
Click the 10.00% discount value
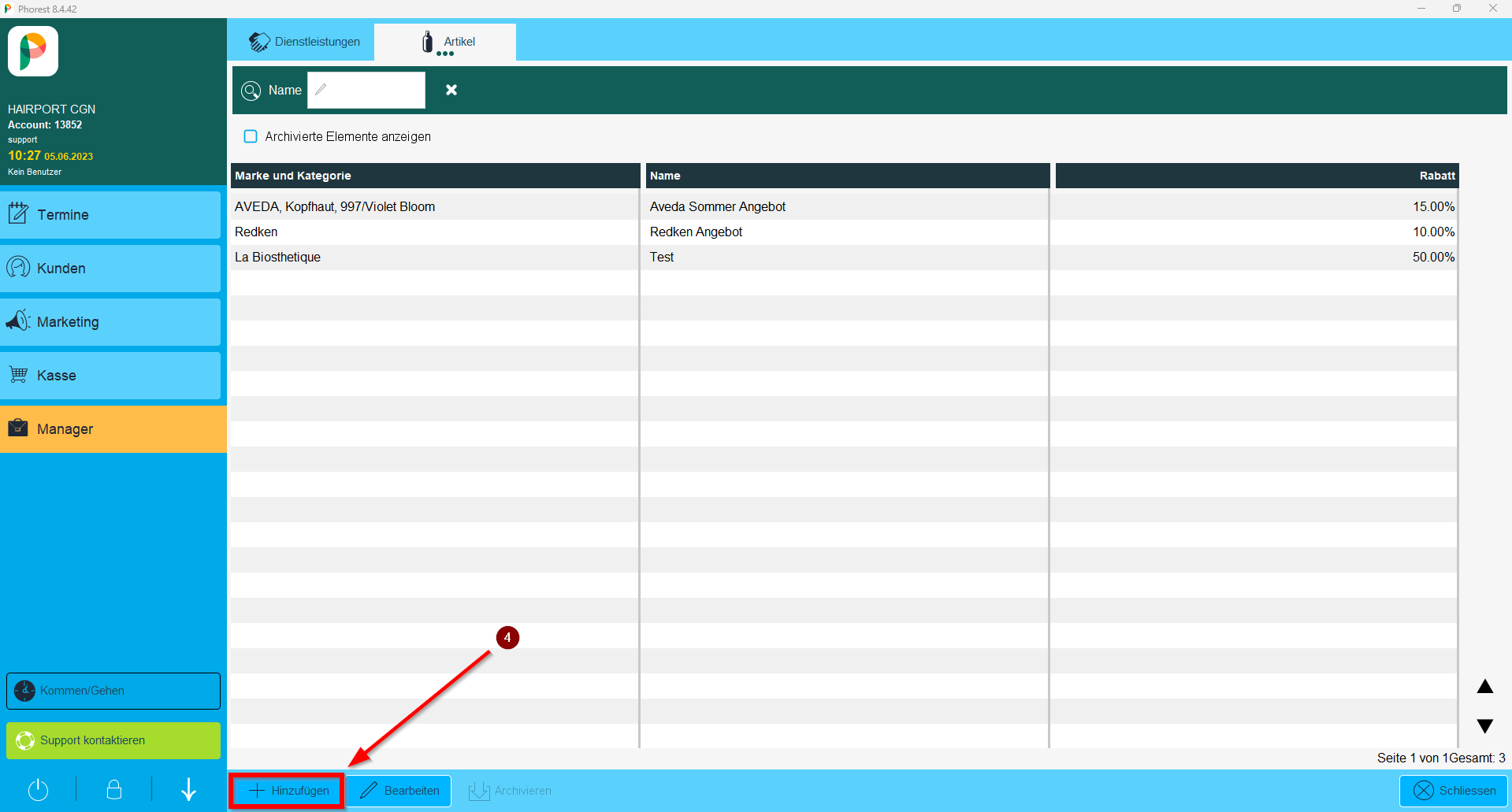(1433, 232)
